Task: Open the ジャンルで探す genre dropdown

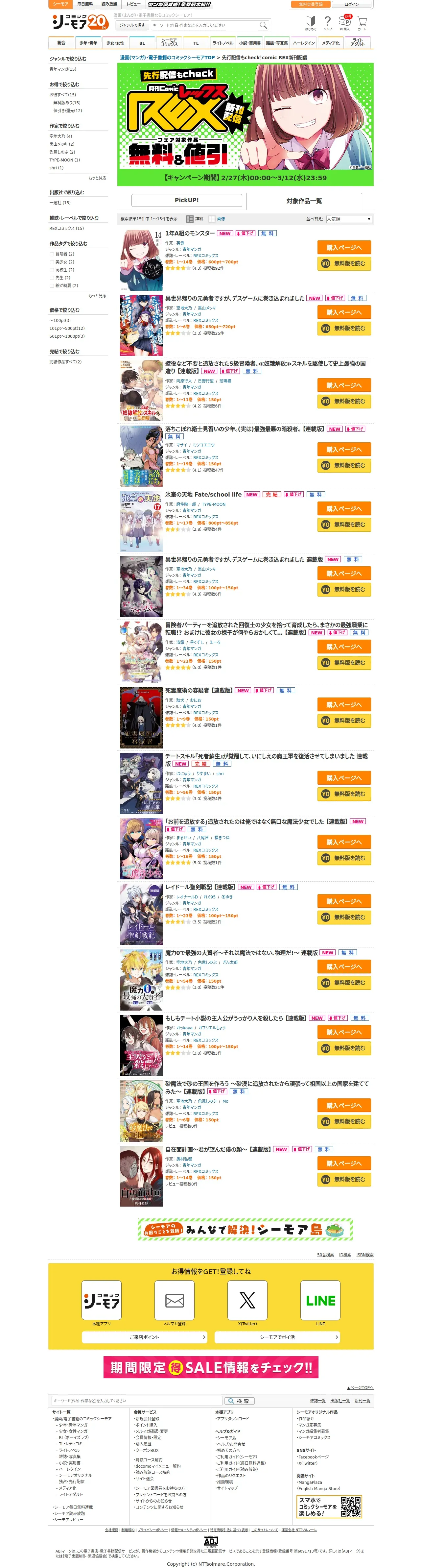Action: coord(132,25)
